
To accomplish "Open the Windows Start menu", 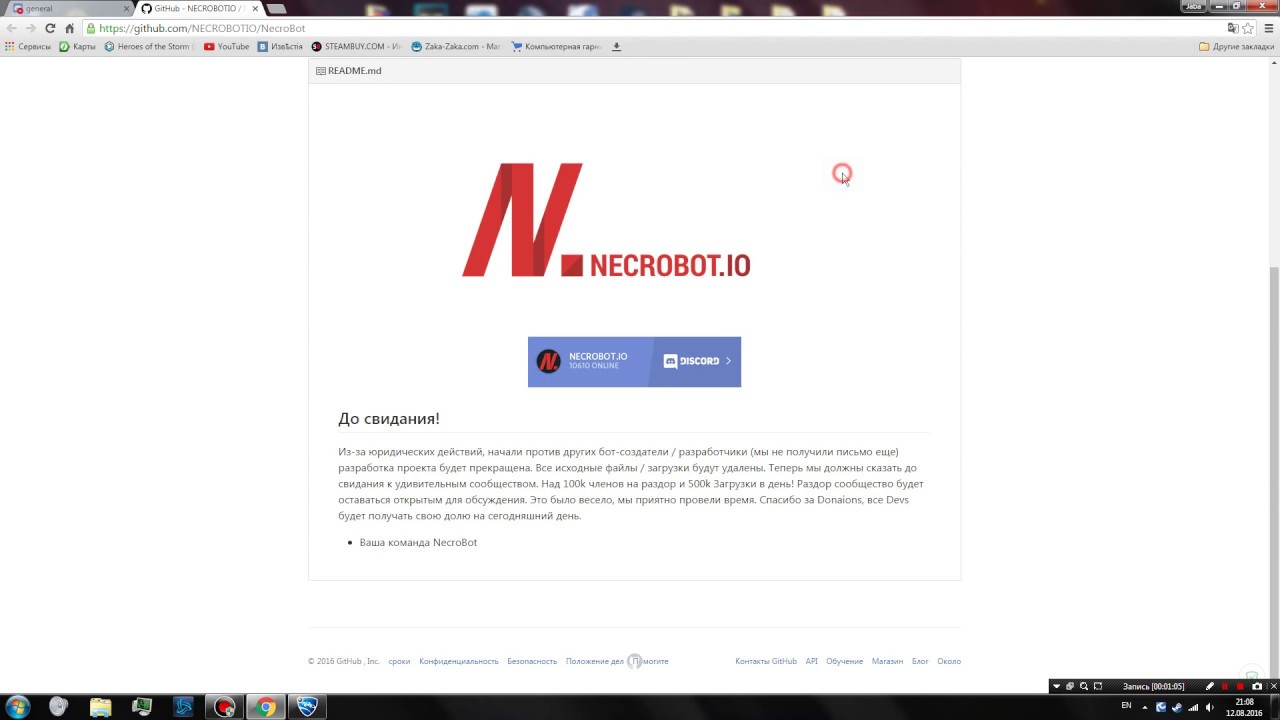I will click(x=17, y=707).
